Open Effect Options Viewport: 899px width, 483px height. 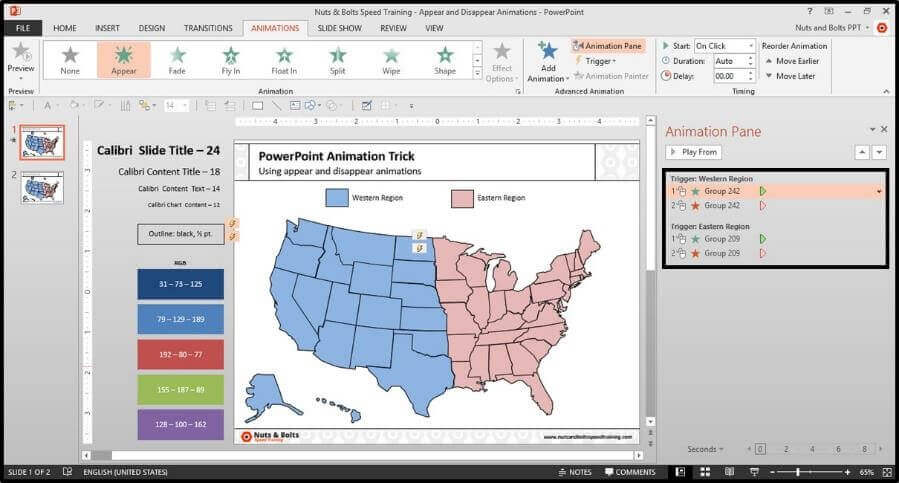[502, 62]
